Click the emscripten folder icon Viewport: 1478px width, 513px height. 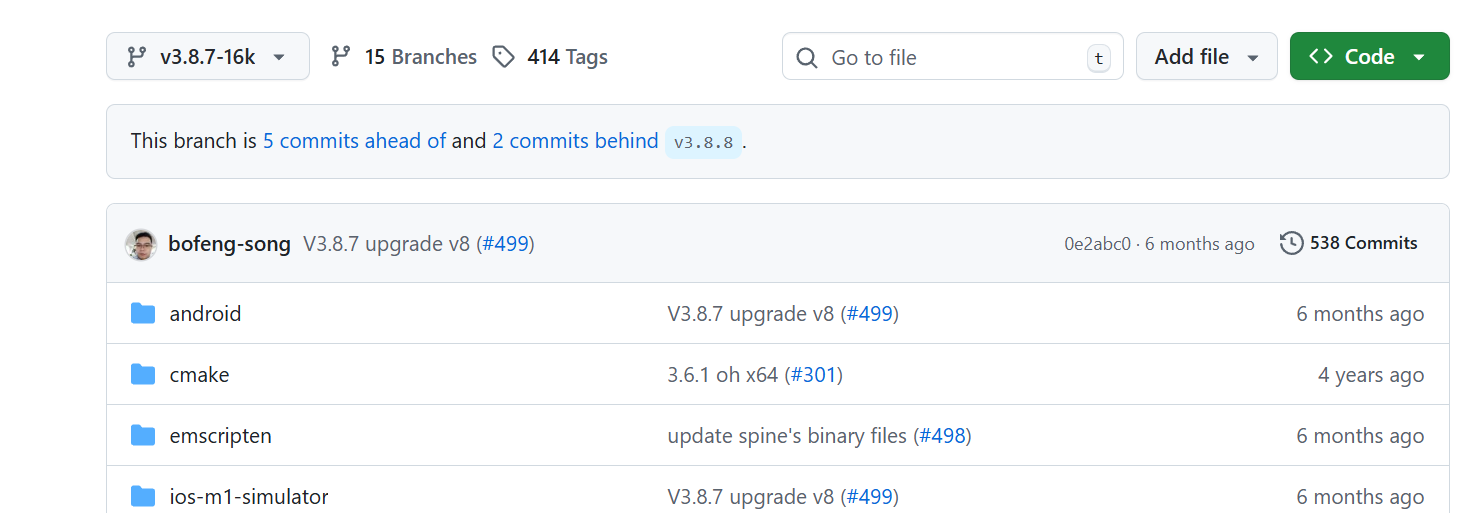(143, 436)
